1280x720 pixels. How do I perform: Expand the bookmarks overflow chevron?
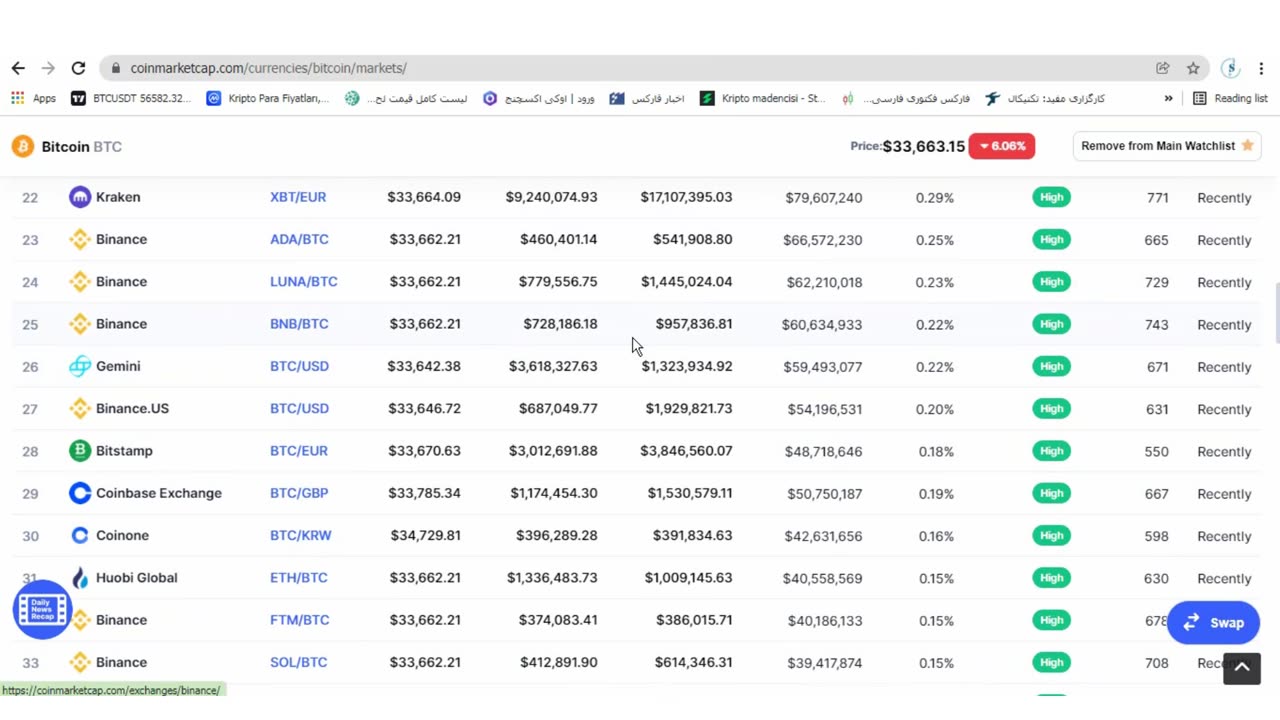tap(1168, 98)
